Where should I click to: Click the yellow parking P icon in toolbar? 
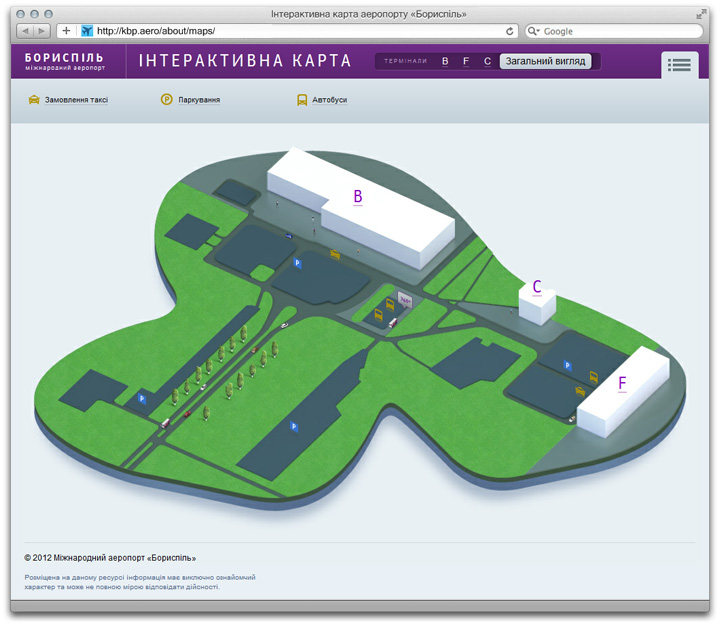pyautogui.click(x=166, y=100)
